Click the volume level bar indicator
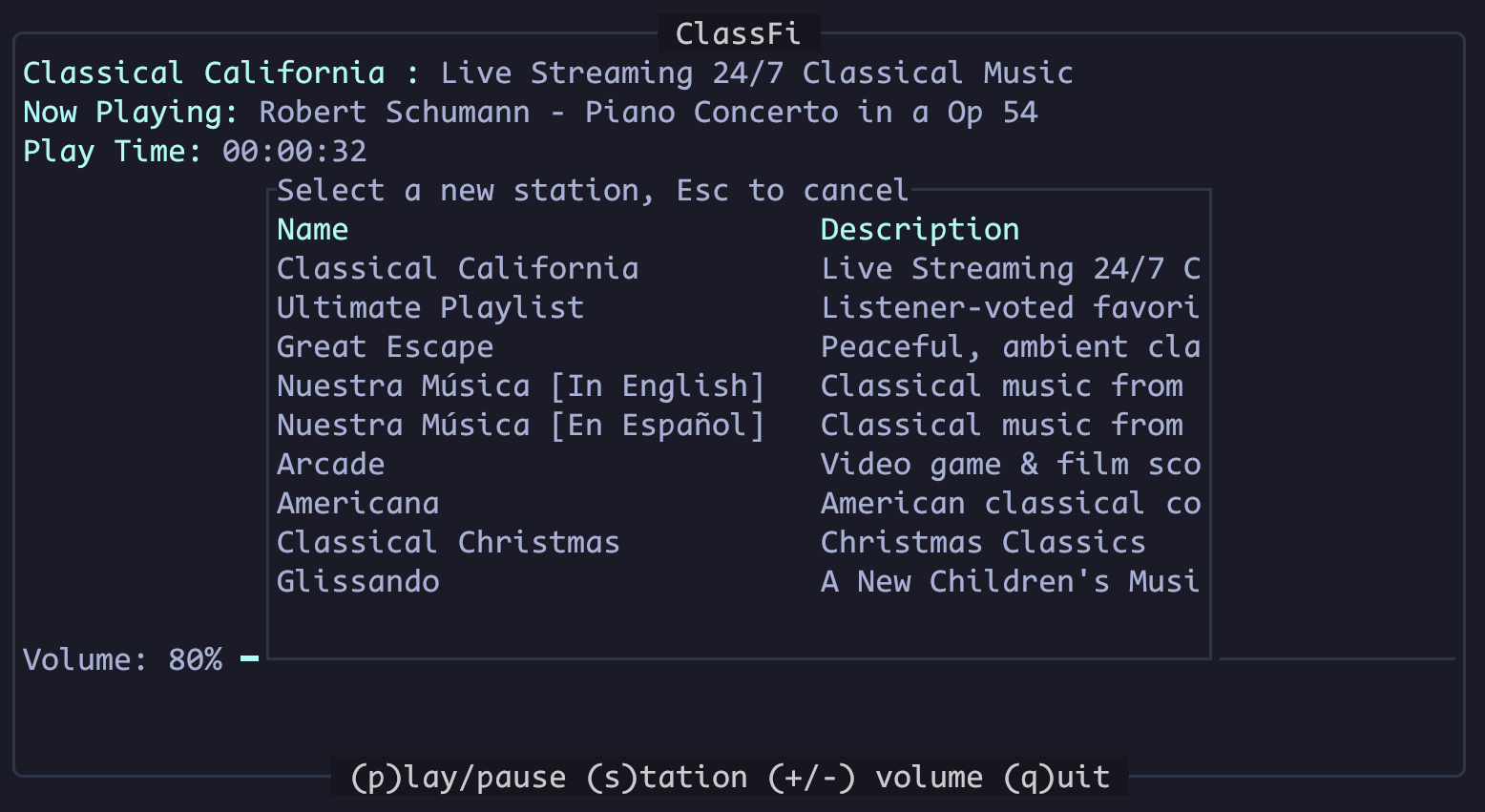The width and height of the screenshot is (1485, 812). (250, 658)
